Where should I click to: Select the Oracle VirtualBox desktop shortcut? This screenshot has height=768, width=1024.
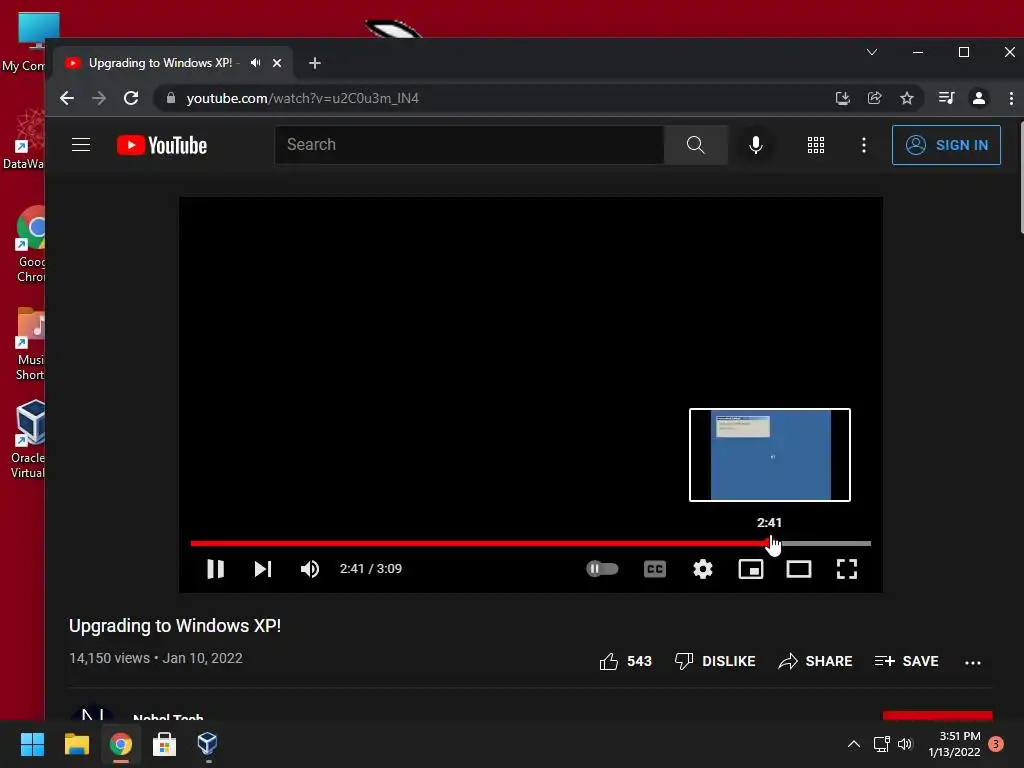point(28,439)
